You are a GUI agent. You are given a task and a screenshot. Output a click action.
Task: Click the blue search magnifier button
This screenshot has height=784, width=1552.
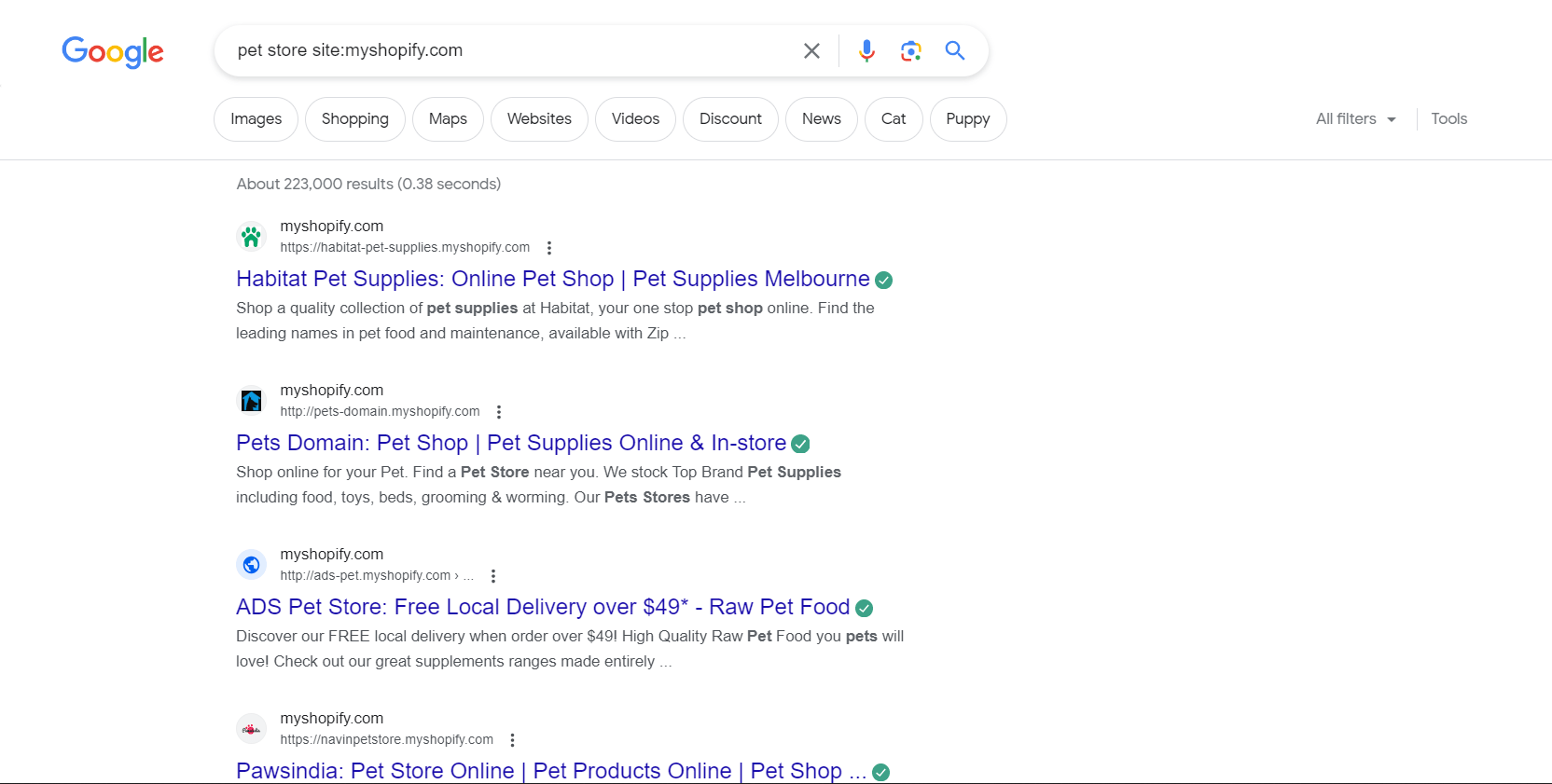point(954,50)
